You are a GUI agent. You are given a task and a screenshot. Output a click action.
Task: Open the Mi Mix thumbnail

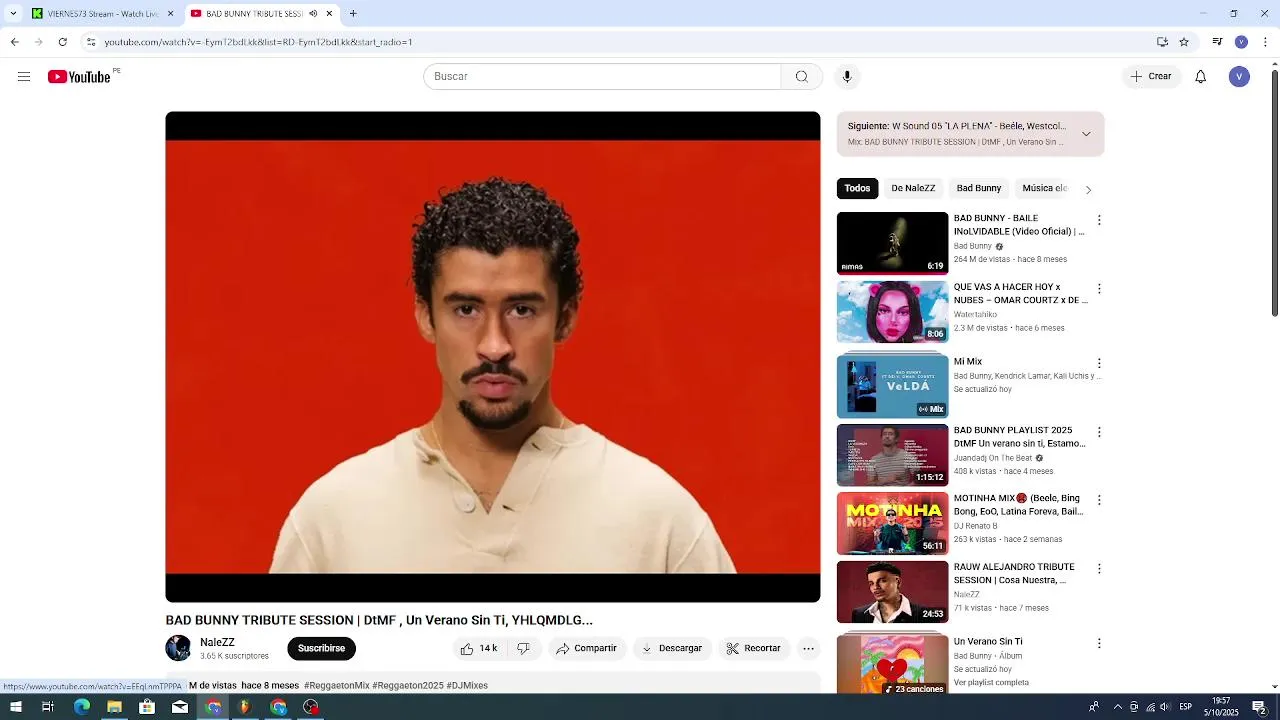click(892, 386)
